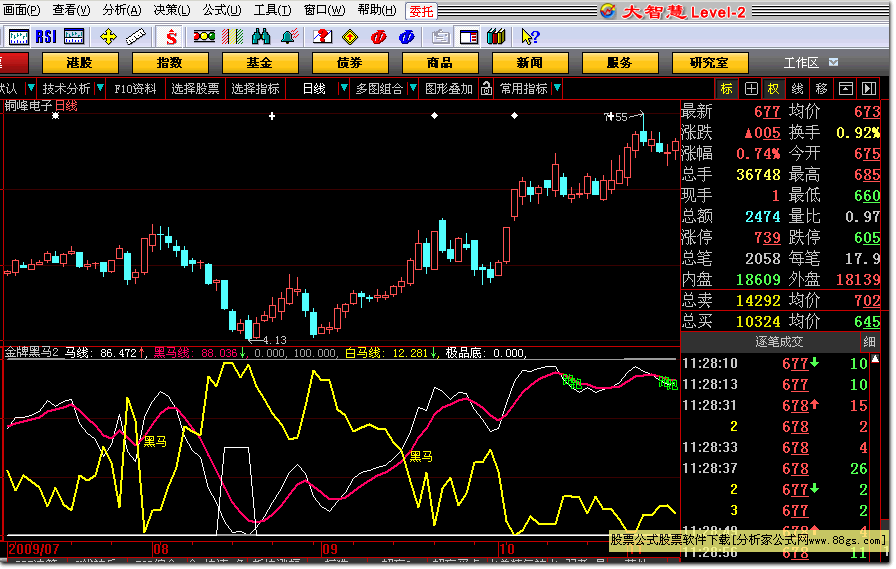Toggle the 线 line button

pos(797,89)
